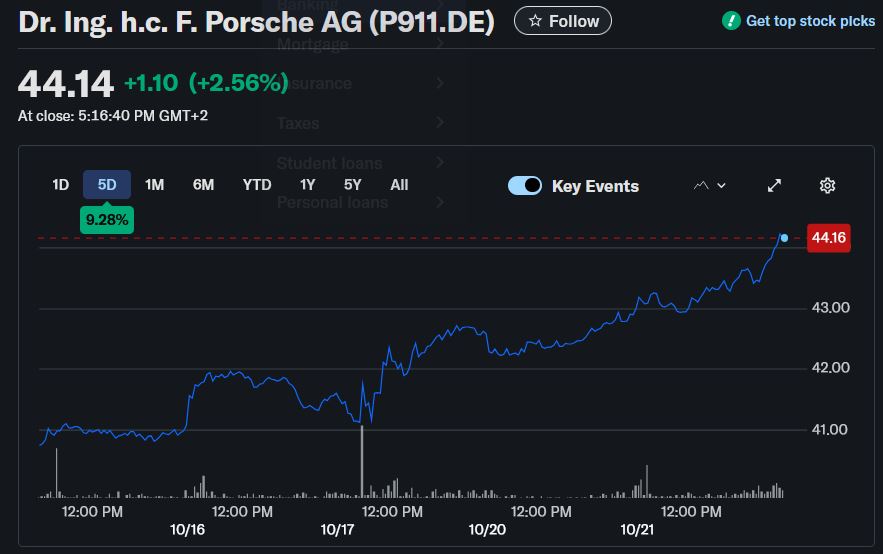883x554 pixels.
Task: Click the 10/20 date label
Action: click(x=487, y=530)
